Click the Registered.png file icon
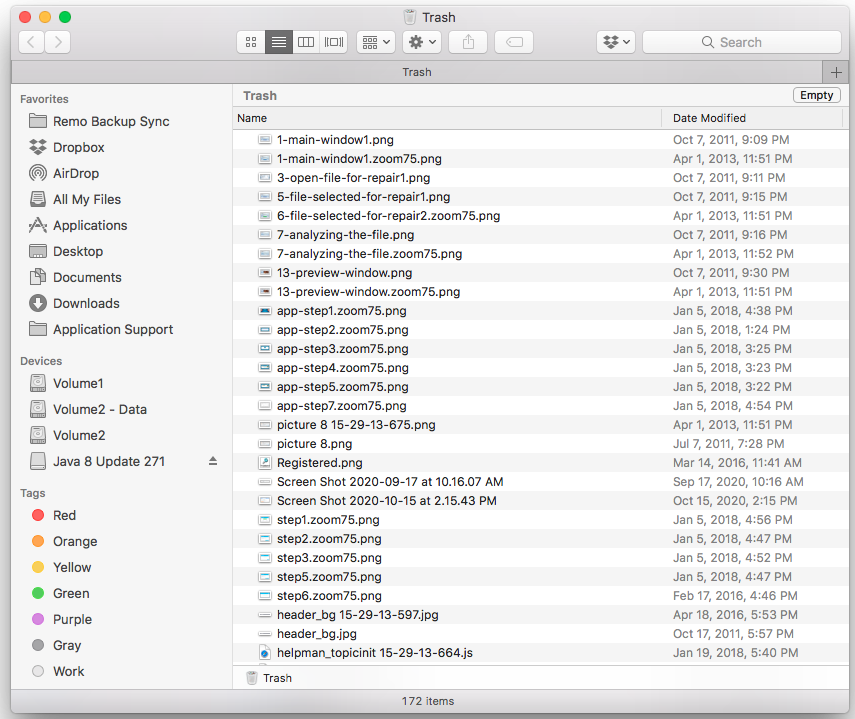The image size is (855, 719). (x=264, y=463)
